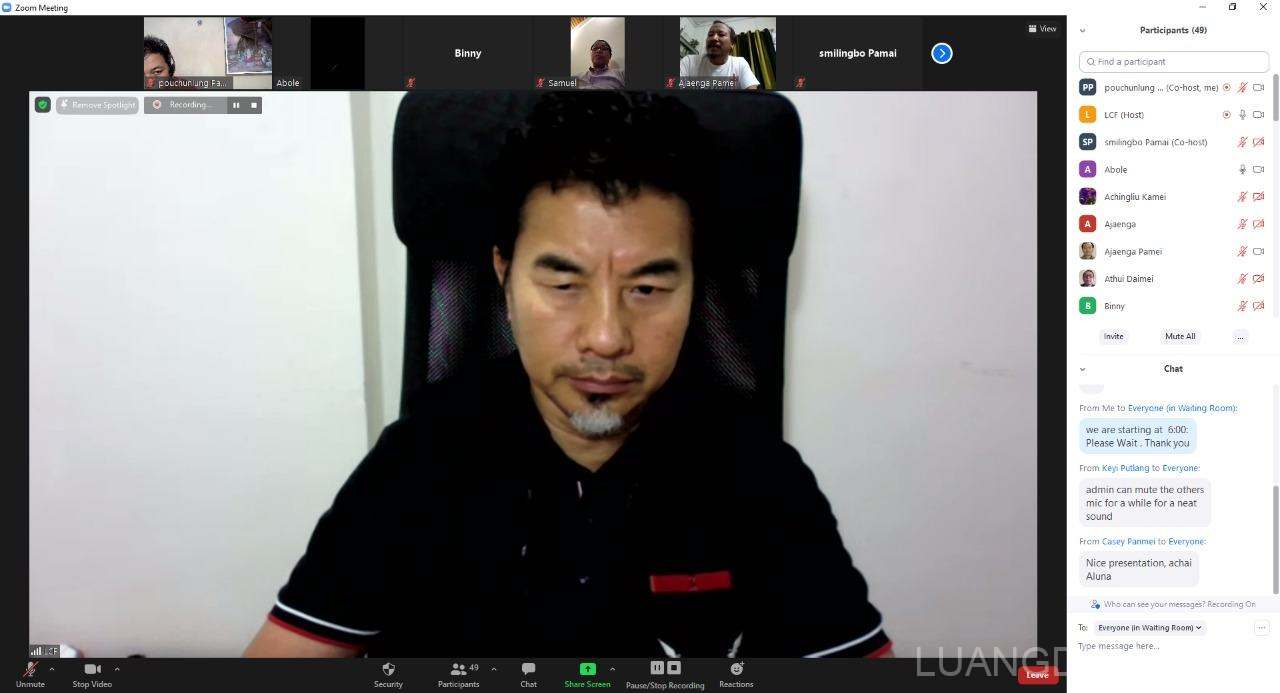This screenshot has height=693, width=1280.
Task: Click the Share Screen icon
Action: click(587, 669)
